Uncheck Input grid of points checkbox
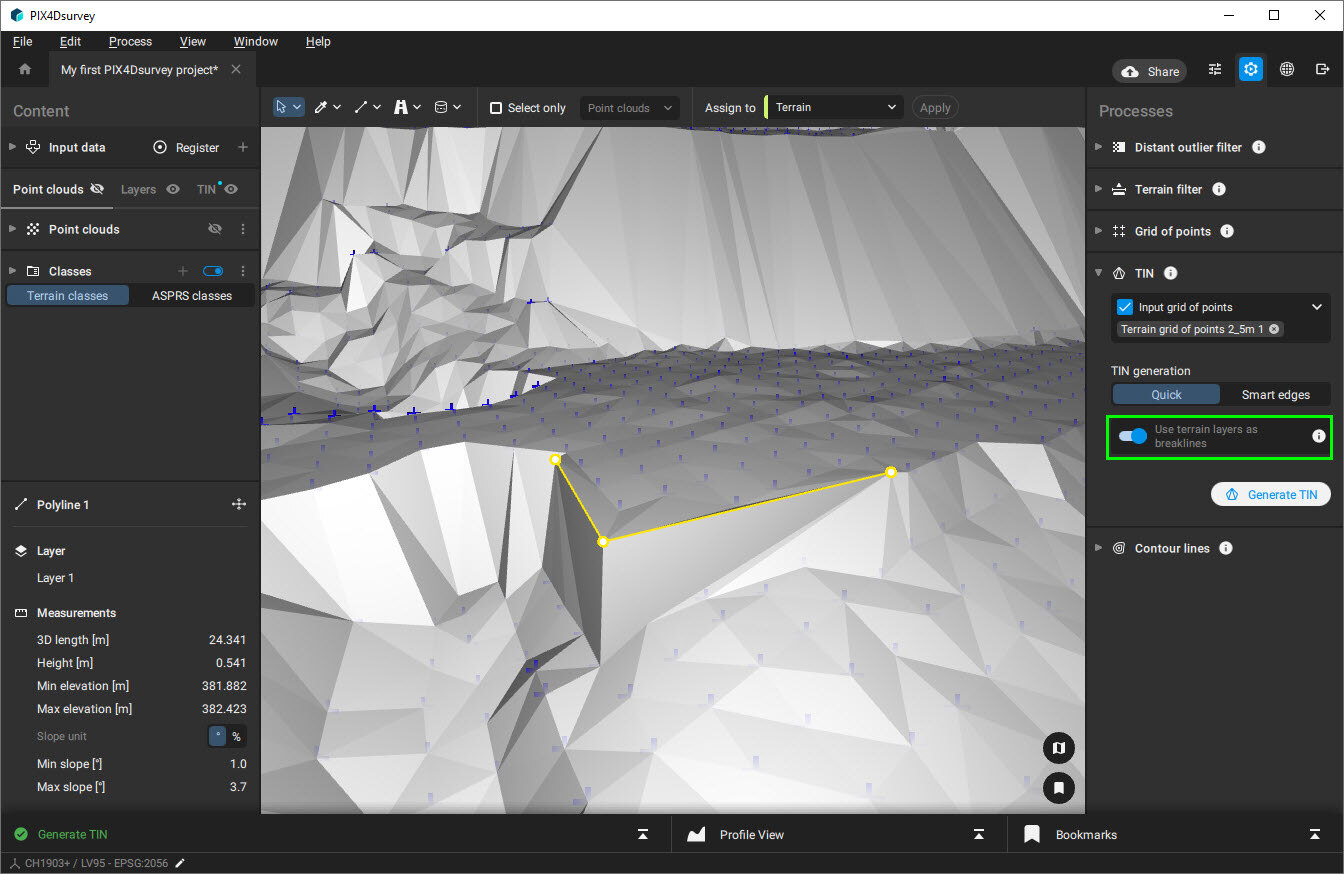 pos(1125,307)
